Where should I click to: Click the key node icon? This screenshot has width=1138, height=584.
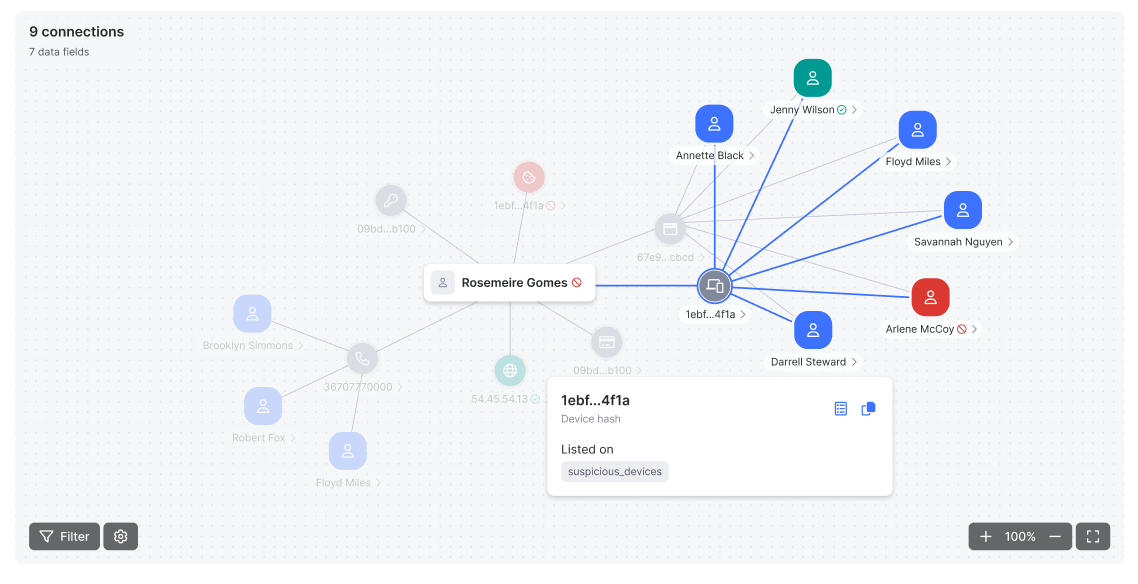click(391, 201)
